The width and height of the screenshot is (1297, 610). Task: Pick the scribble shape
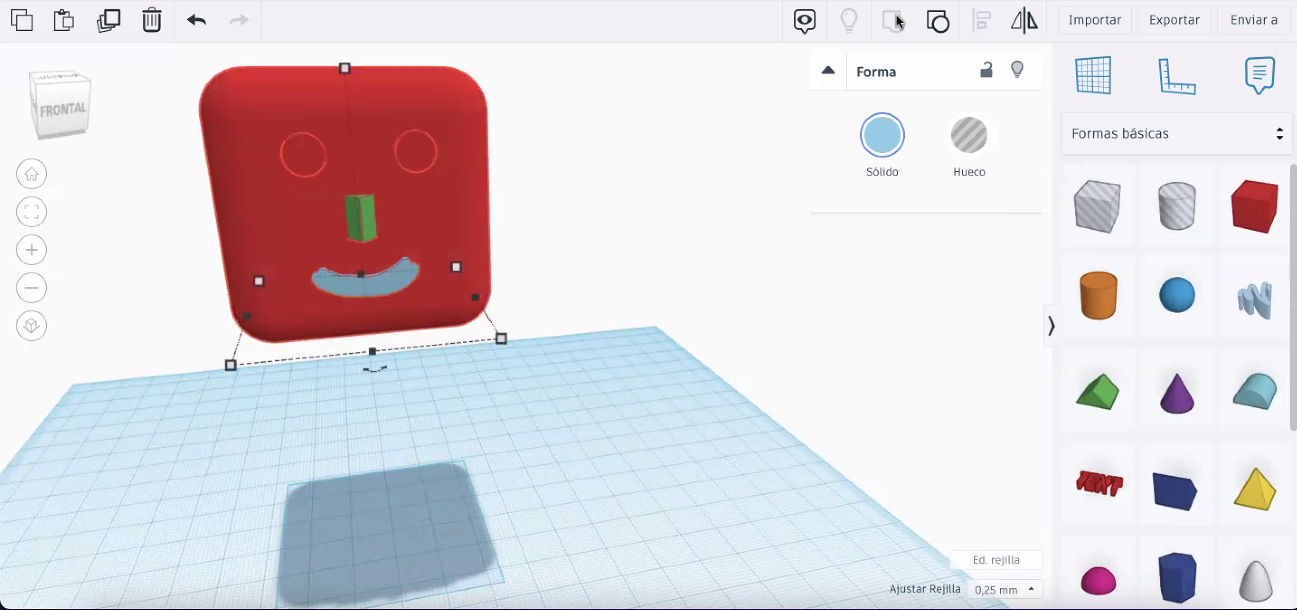click(x=1254, y=299)
